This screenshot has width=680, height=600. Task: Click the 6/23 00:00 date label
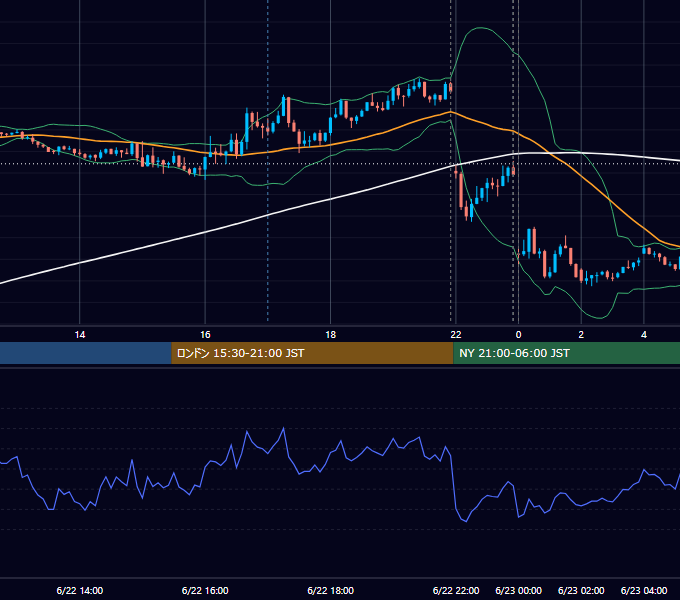coord(518,590)
